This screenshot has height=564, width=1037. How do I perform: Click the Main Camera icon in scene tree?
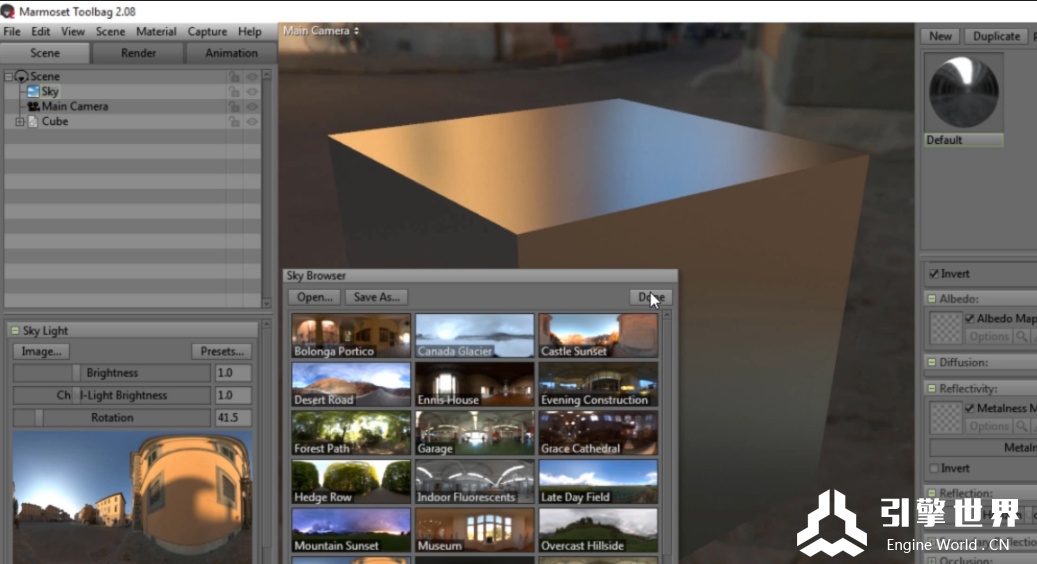(x=33, y=106)
